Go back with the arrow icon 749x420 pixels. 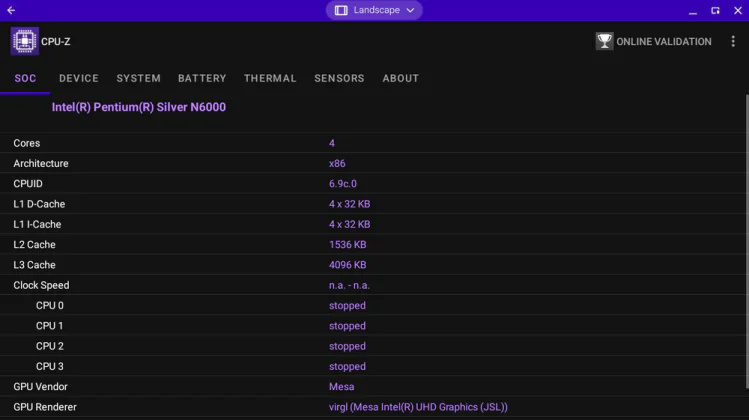coord(11,10)
